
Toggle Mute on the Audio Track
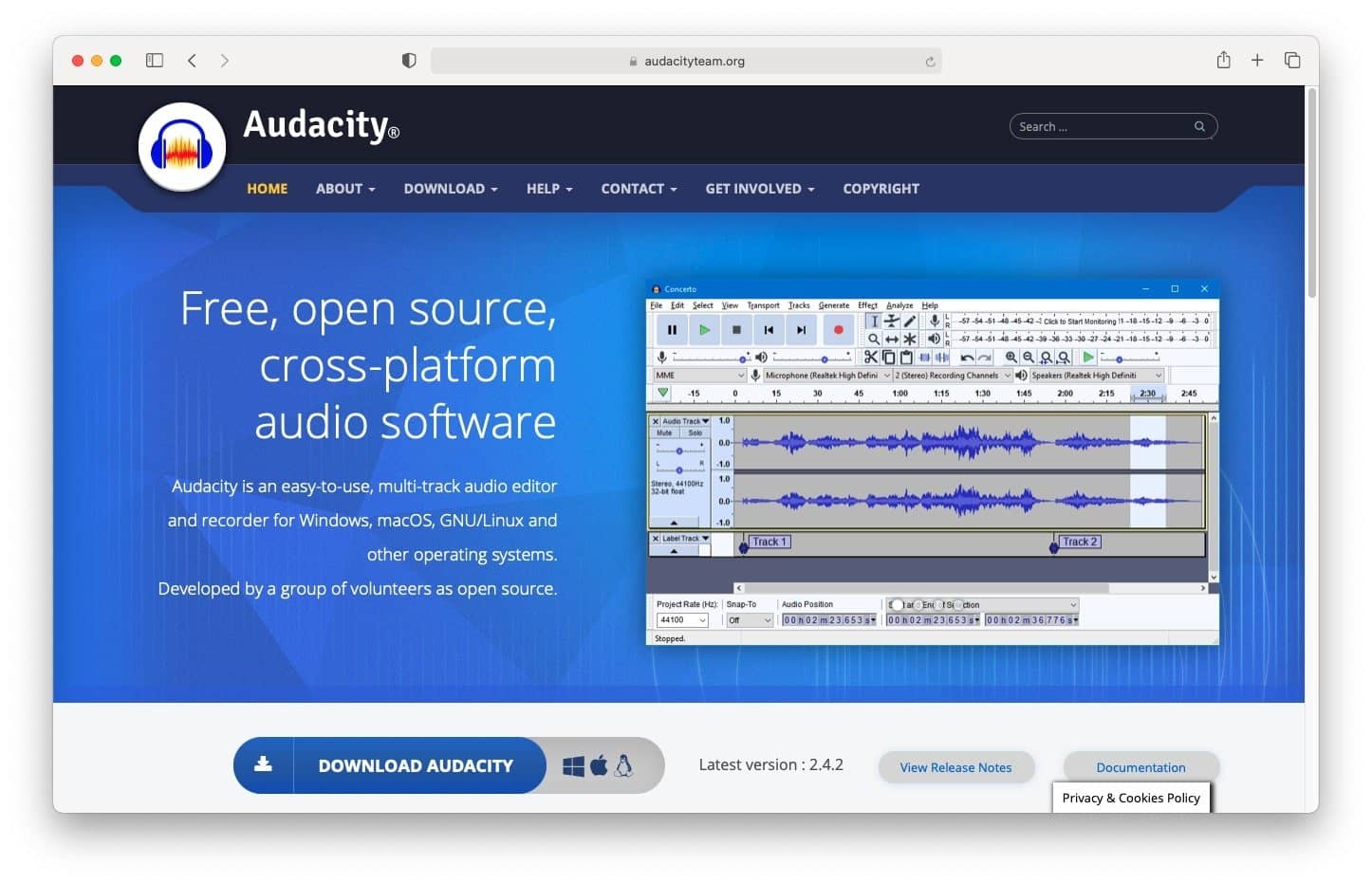coord(664,432)
